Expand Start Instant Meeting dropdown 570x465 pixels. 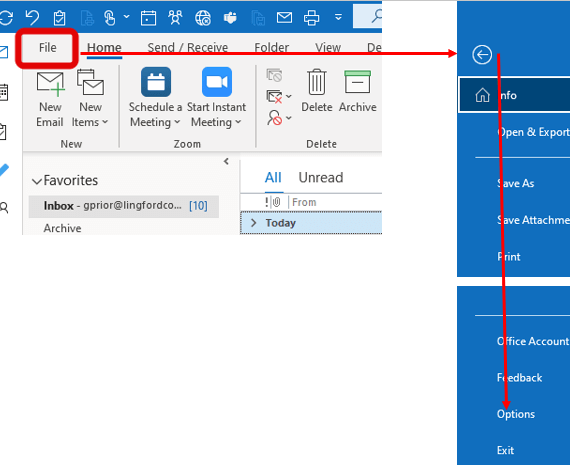coord(216,114)
